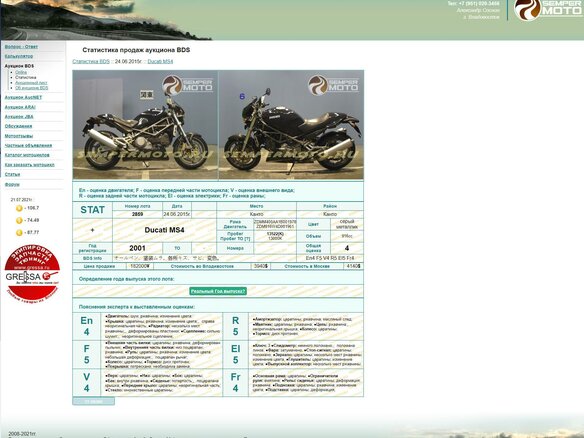Select Moscow cost '4140$' cell

point(353,266)
